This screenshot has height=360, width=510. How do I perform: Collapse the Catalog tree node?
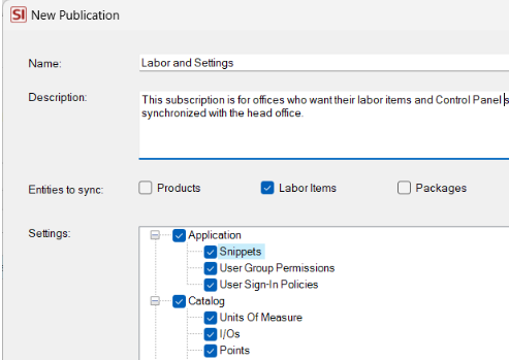pyautogui.click(x=155, y=301)
